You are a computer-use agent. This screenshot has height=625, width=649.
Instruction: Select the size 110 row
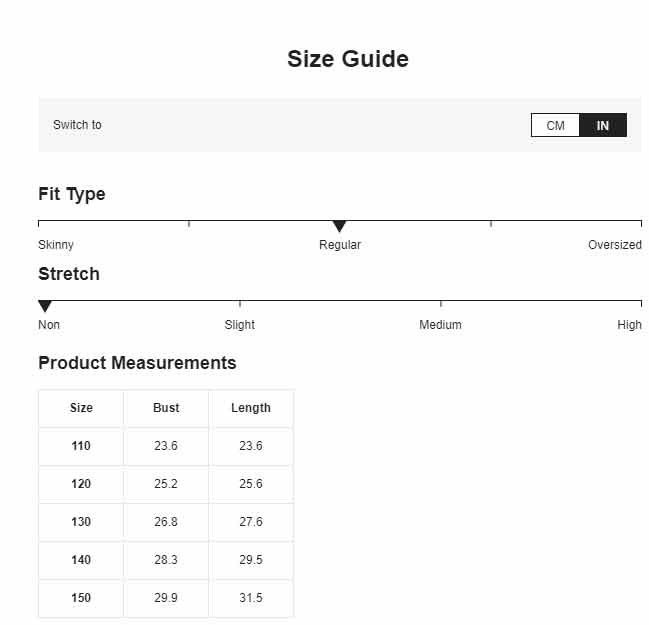(81, 446)
